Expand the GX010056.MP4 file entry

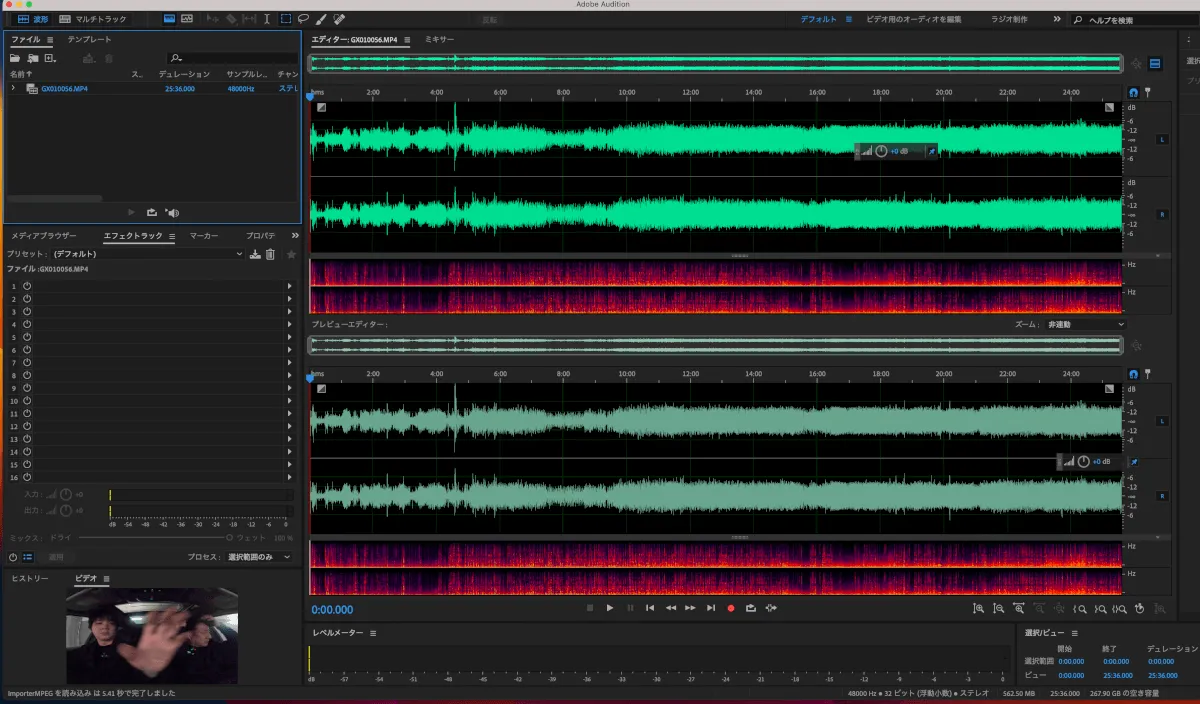point(13,88)
